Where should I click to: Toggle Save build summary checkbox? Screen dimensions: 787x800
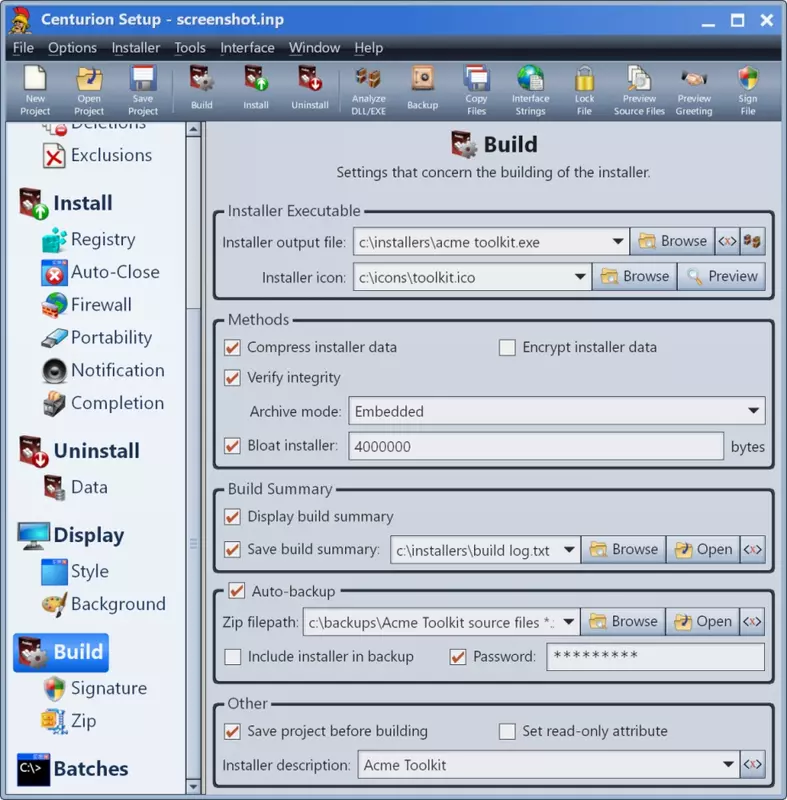pos(233,549)
